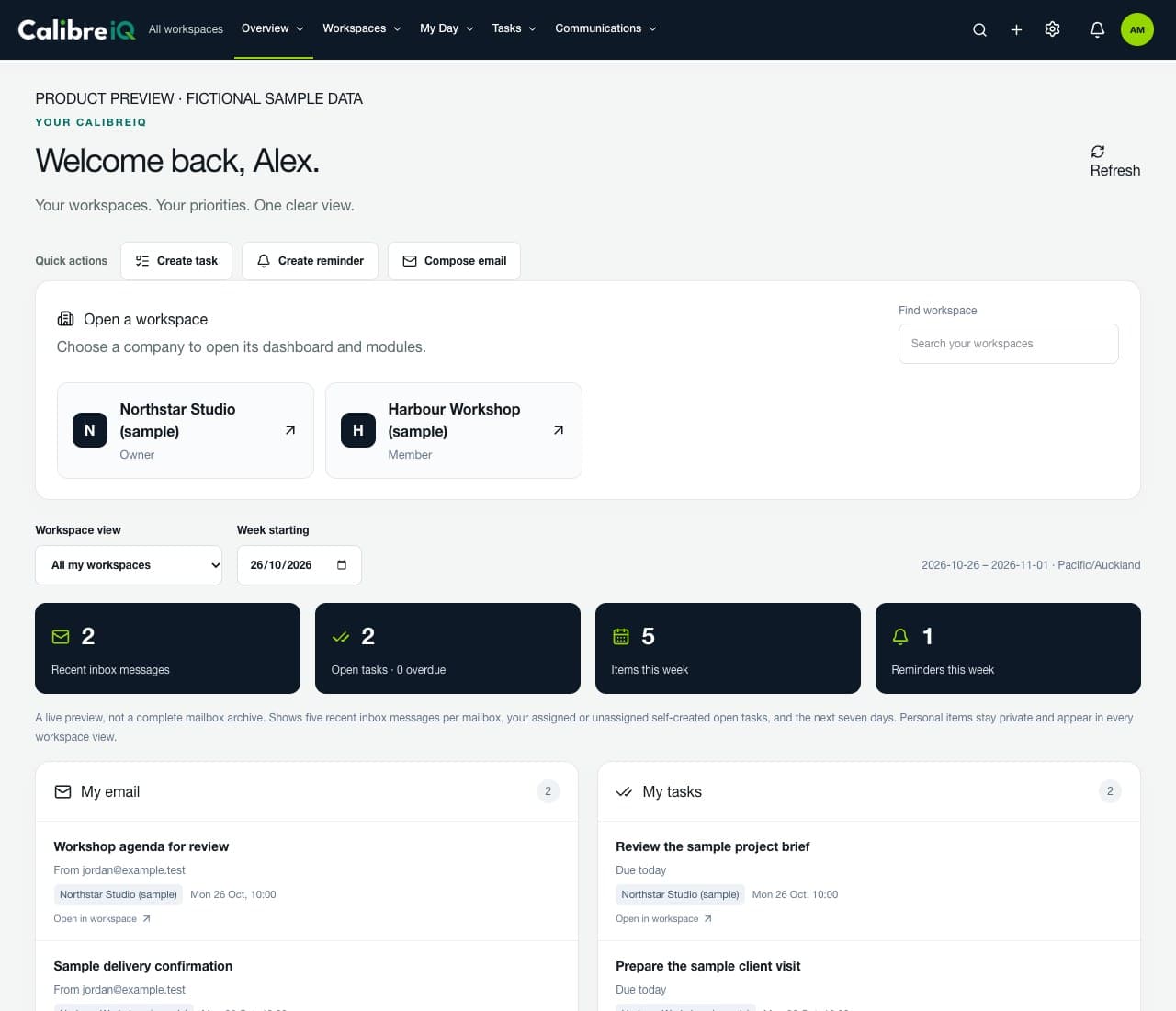Open the AM user avatar menu
Image resolution: width=1176 pixels, height=1011 pixels.
pyautogui.click(x=1137, y=29)
